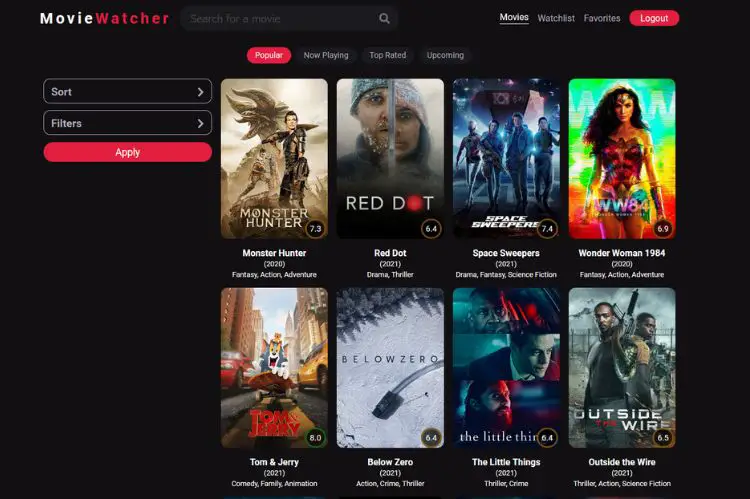Click Wonder Woman 1984 6.9 rating badge
Screen dimensions: 750x499
click(663, 228)
